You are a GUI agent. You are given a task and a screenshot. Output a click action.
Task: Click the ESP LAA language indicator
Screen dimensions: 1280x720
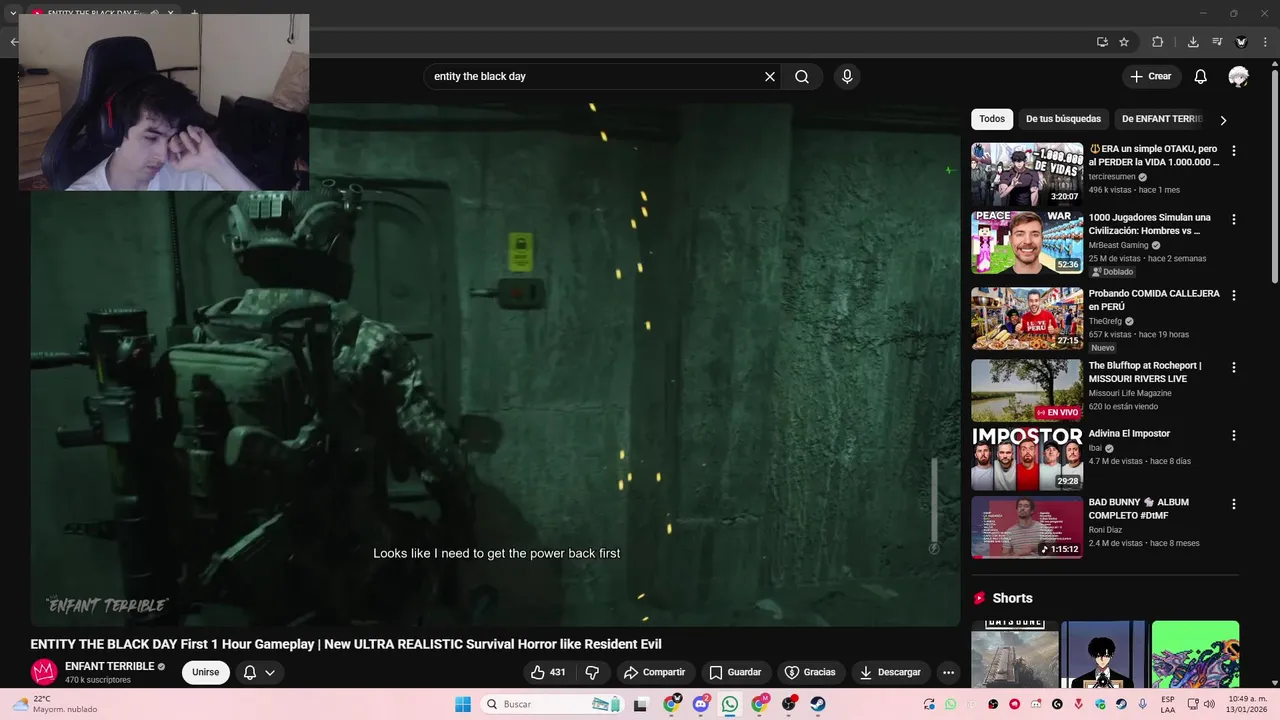click(1168, 704)
